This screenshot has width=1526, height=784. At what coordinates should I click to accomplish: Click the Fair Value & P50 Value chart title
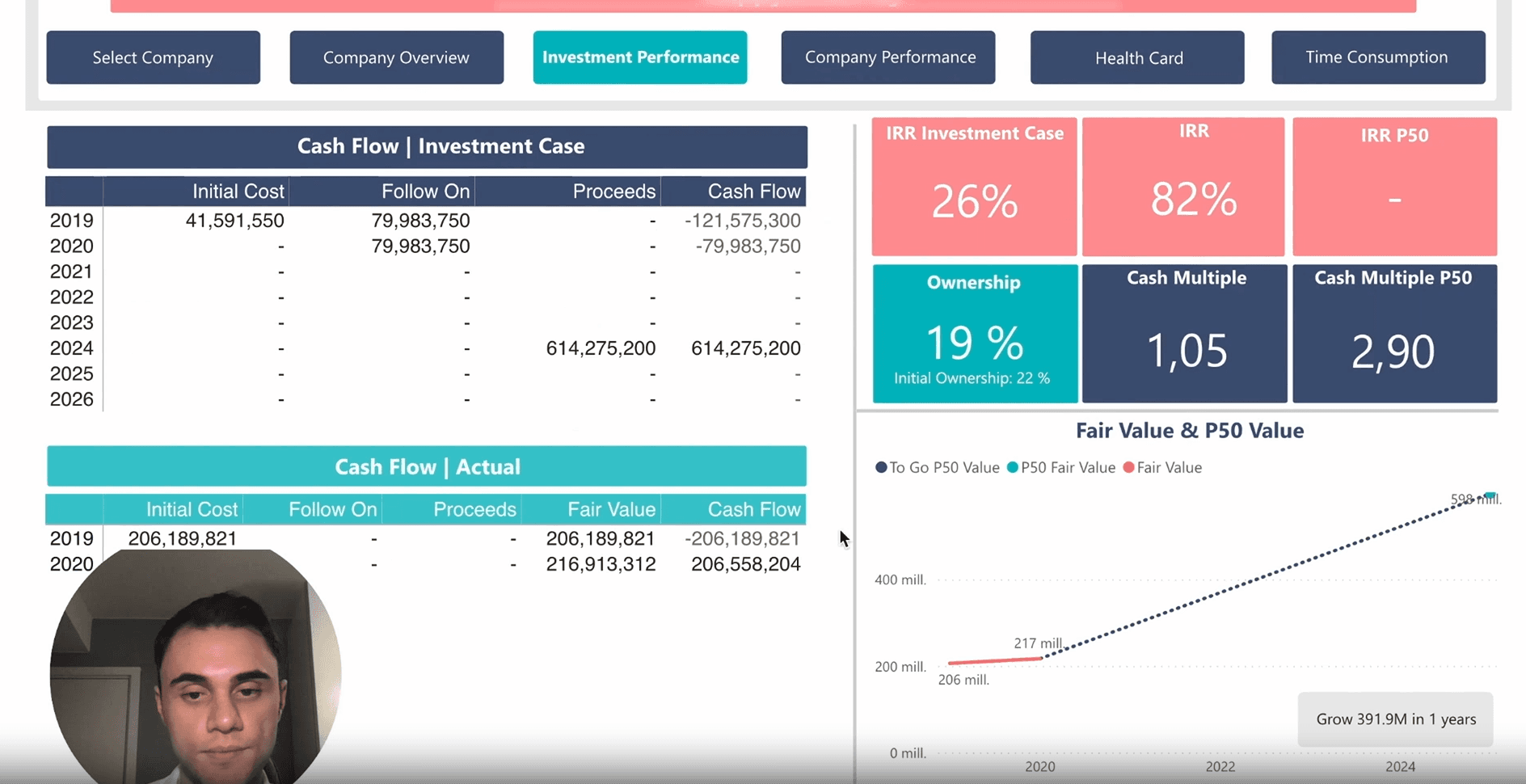[1190, 431]
